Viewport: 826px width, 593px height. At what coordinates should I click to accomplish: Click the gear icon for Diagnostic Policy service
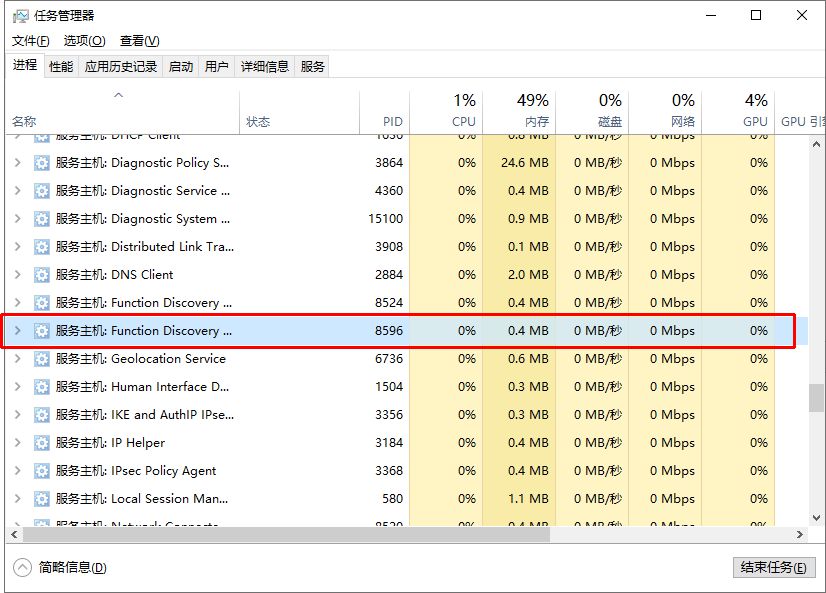pos(42,163)
